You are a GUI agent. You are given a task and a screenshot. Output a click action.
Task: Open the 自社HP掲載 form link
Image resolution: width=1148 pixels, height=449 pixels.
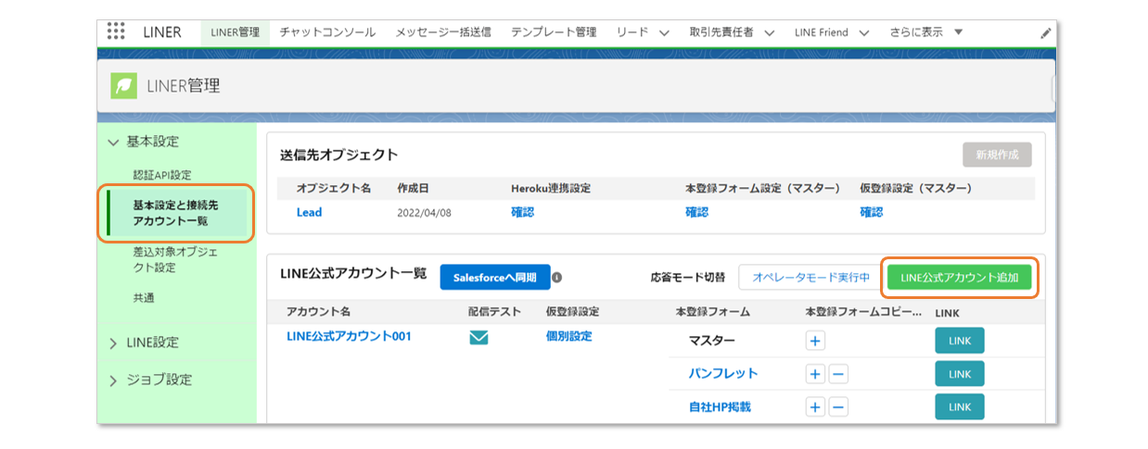pyautogui.click(x=720, y=407)
